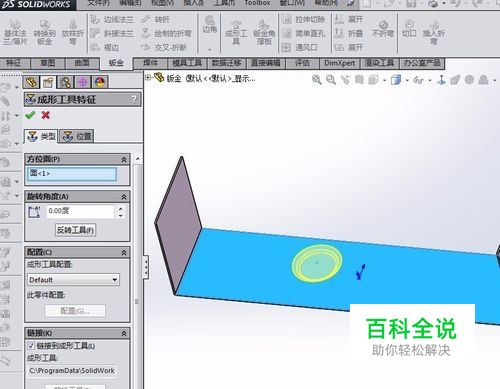Select the Extruded Cut (拉伸切除) tool
500x389 pixels.
[303, 20]
